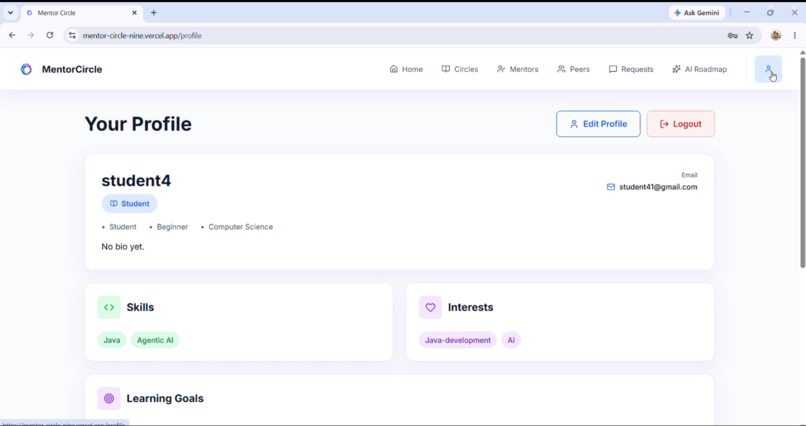Click the student4 username heading
This screenshot has height=426, width=806.
(x=136, y=180)
